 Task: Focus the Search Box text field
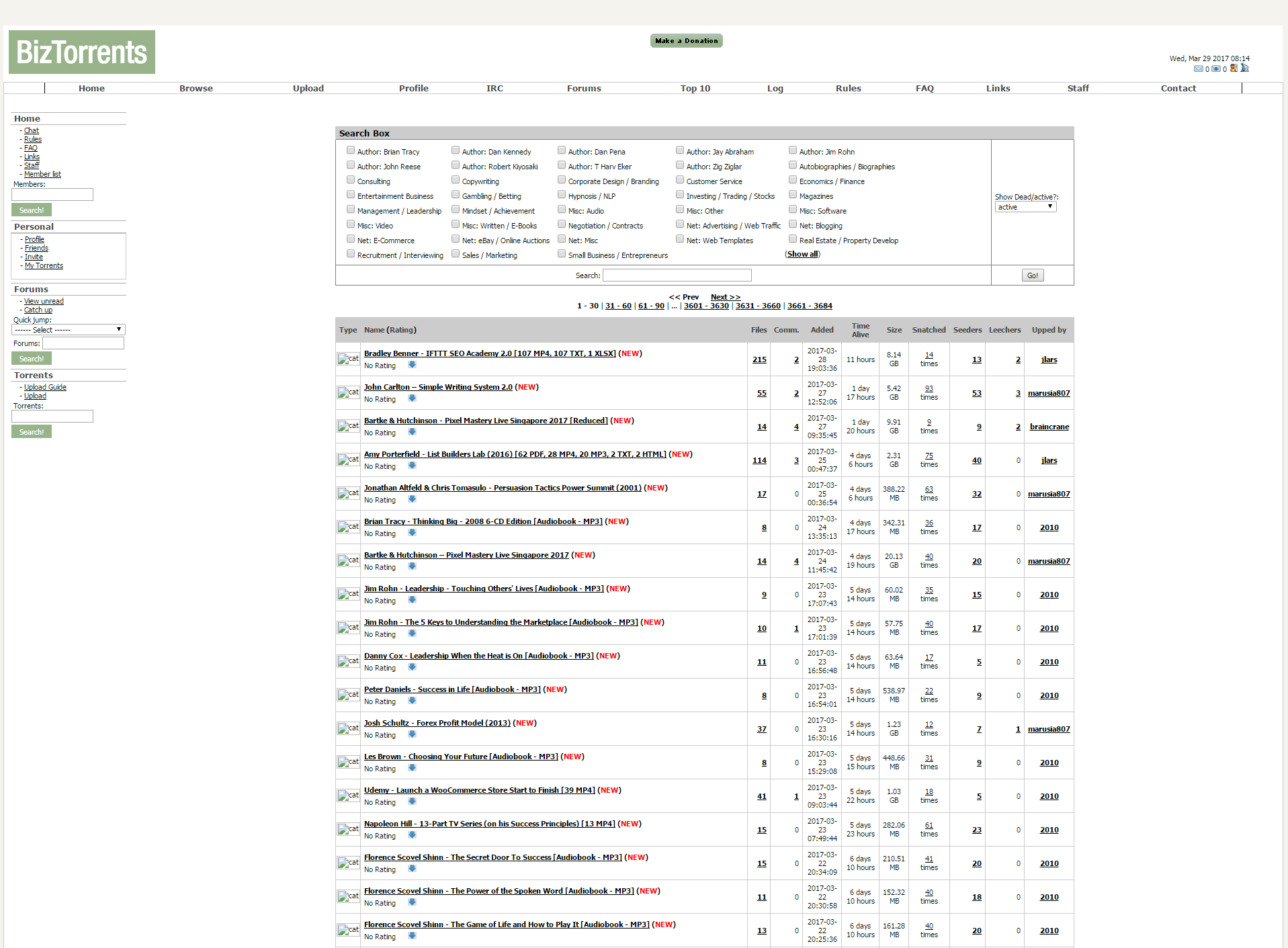[x=677, y=275]
